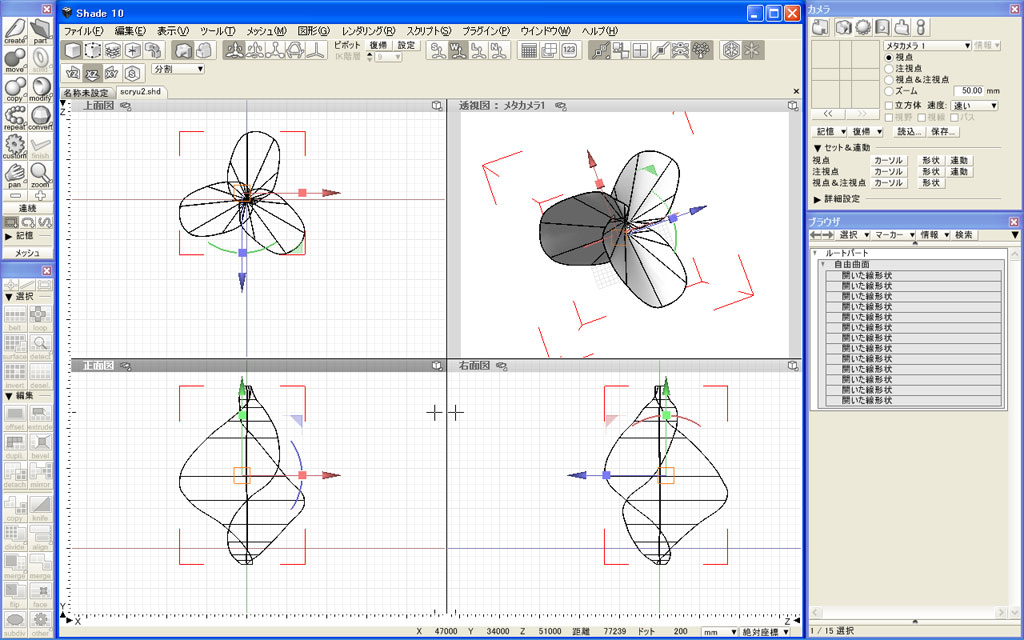Select 自由曲面 in browser tree
1024x640 pixels.
pyautogui.click(x=852, y=264)
